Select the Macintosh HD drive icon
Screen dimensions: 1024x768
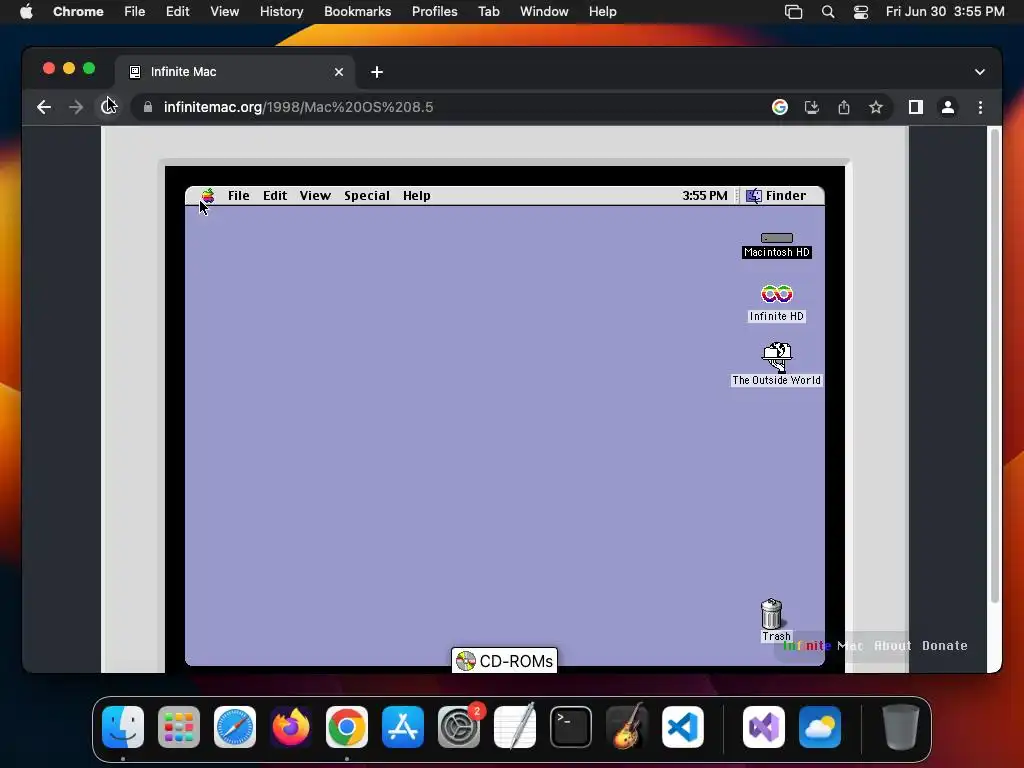point(776,245)
